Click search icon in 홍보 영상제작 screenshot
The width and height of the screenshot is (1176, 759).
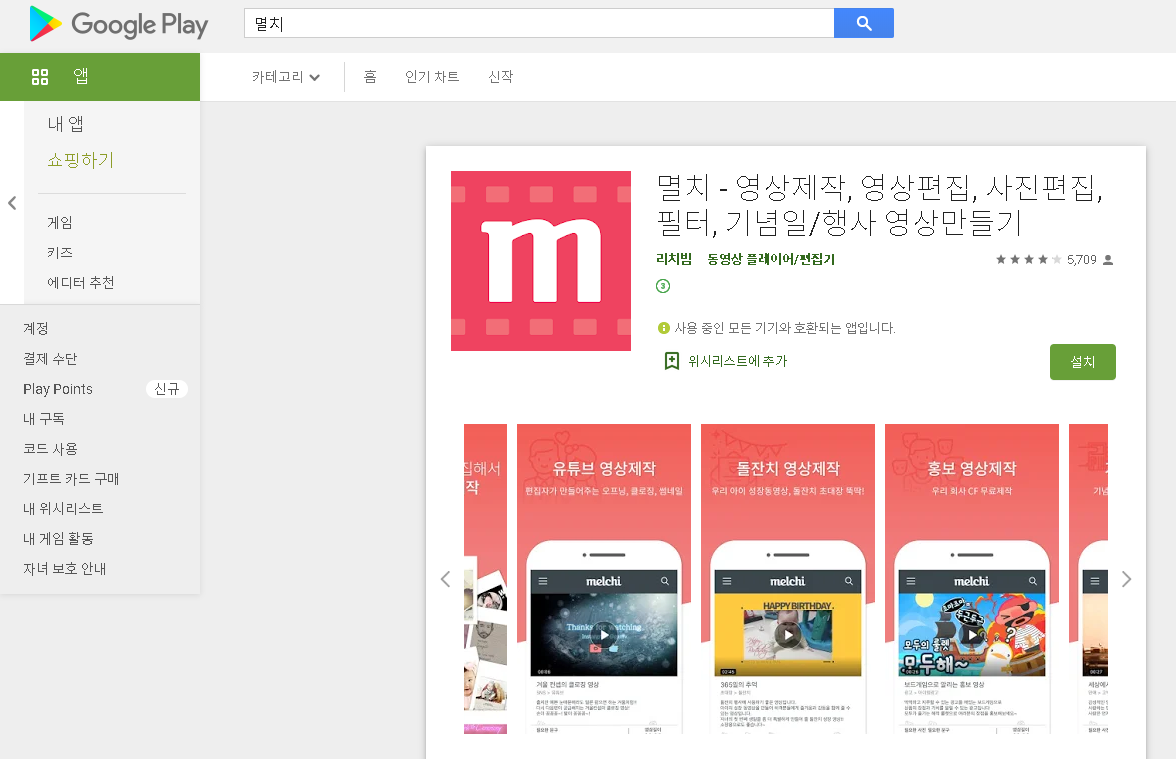(1033, 581)
